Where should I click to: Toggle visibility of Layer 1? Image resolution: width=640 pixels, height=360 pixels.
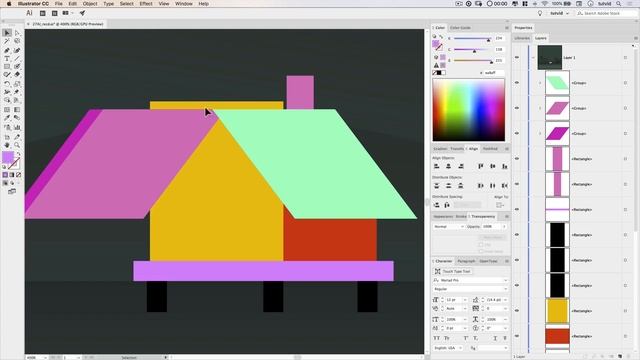517,58
